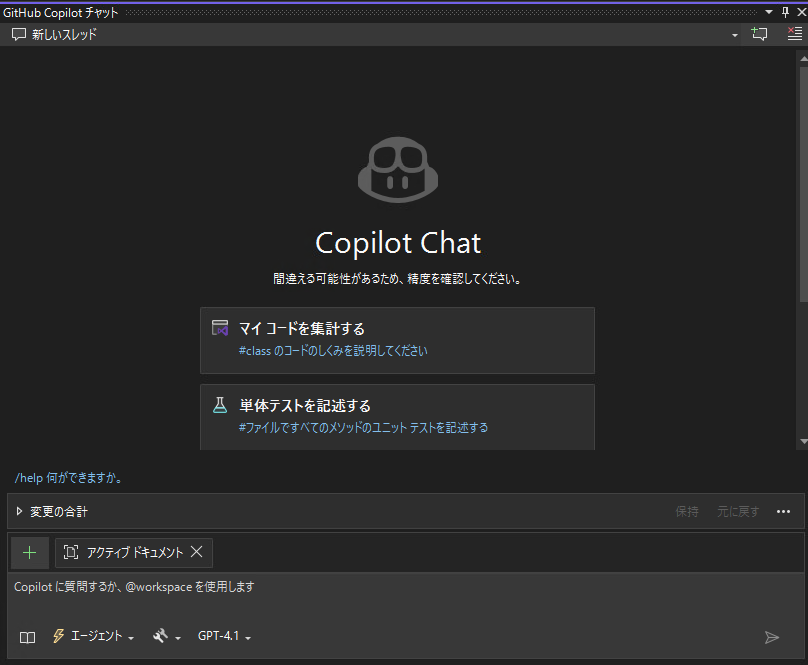
Task: Open the エージェント mode dropdown
Action: pyautogui.click(x=92, y=637)
